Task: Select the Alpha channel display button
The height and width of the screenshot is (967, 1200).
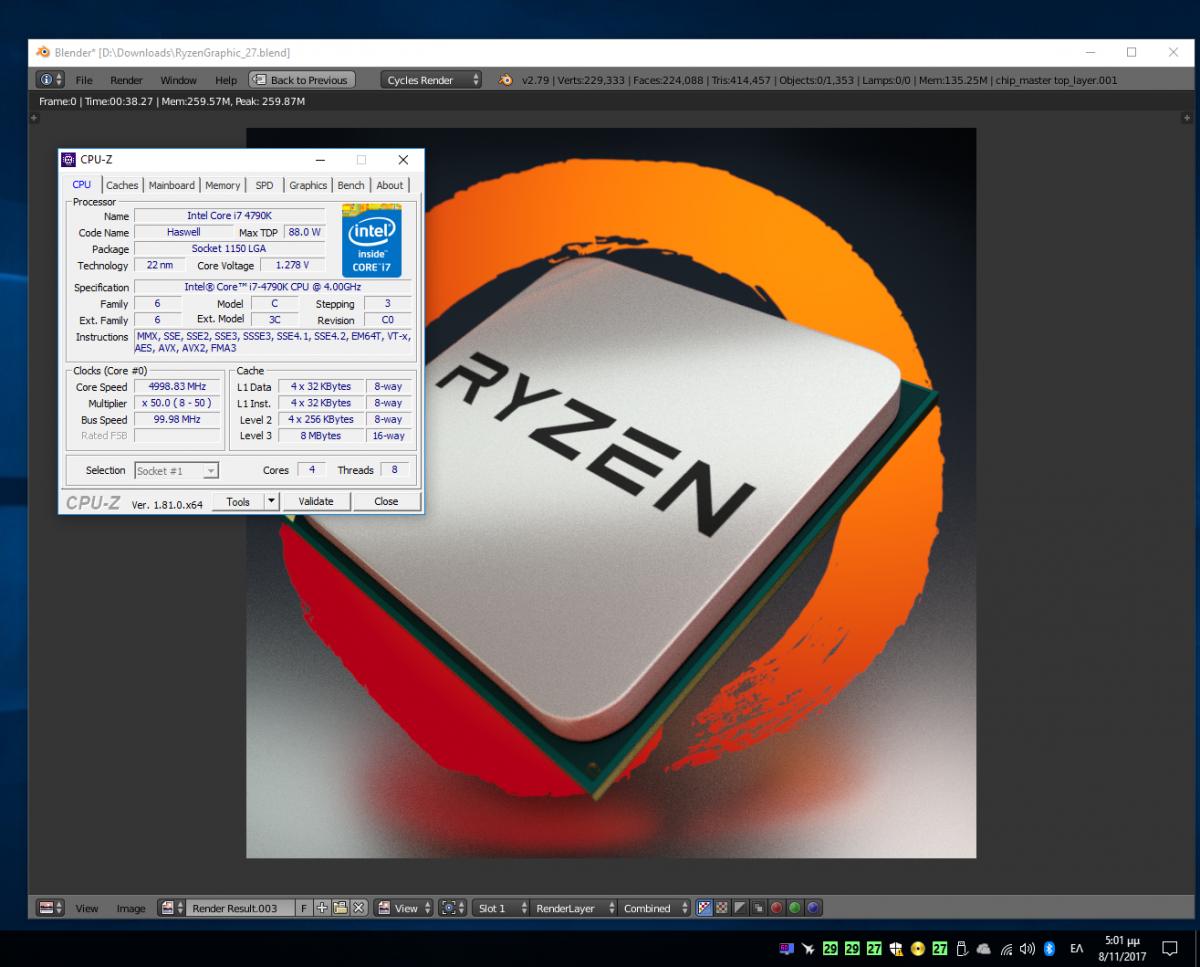Action: (740, 908)
